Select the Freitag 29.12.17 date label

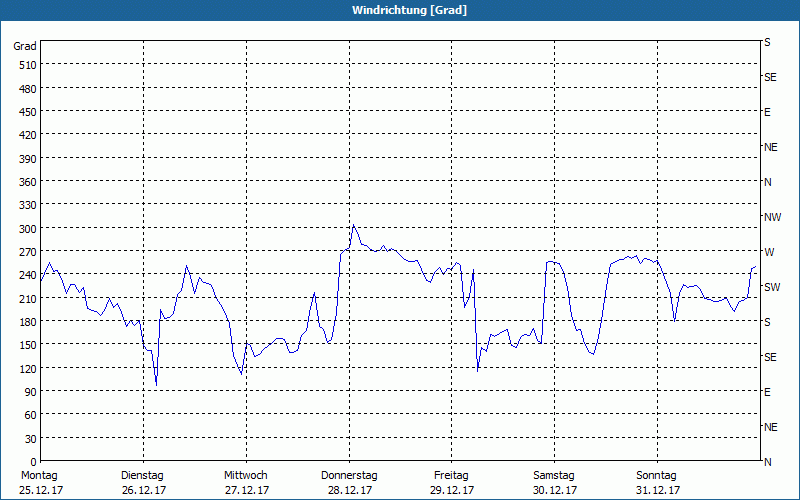tap(452, 483)
